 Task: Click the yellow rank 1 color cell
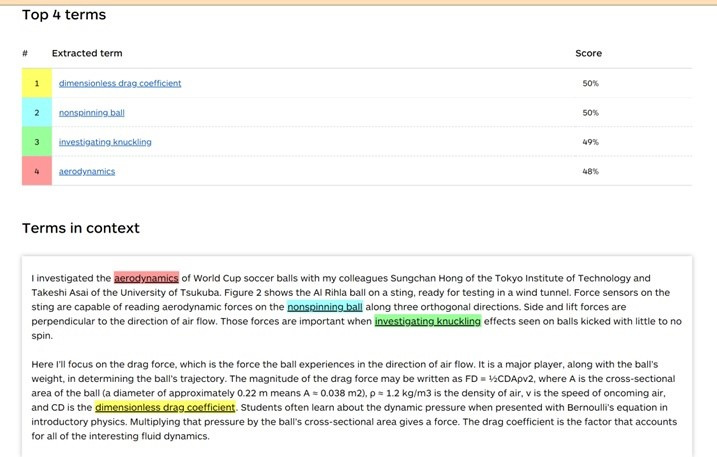click(x=37, y=83)
